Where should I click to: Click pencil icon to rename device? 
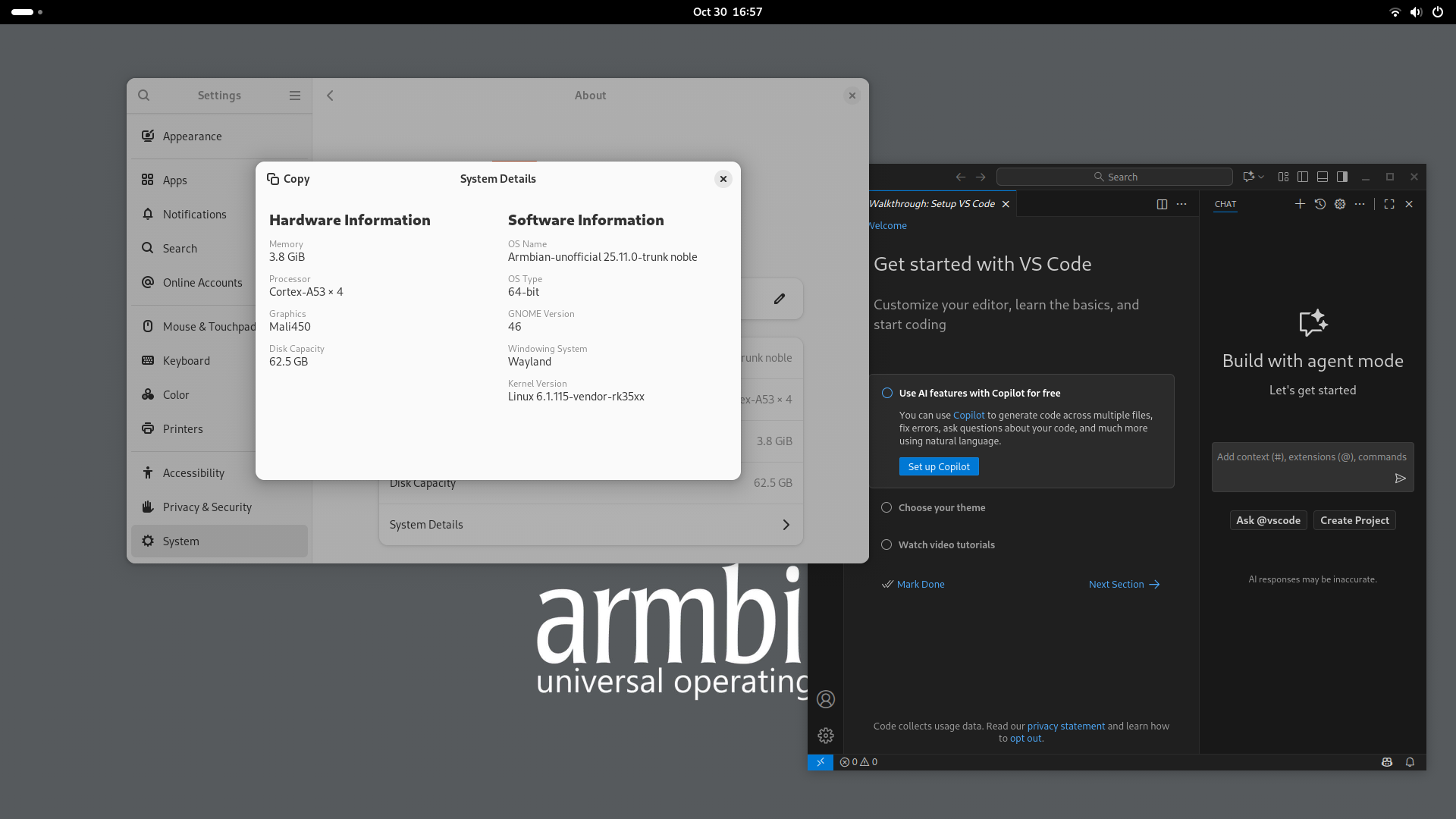tap(780, 299)
